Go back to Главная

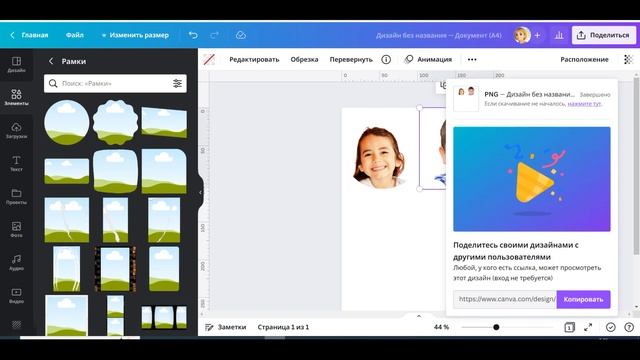pyautogui.click(x=29, y=36)
